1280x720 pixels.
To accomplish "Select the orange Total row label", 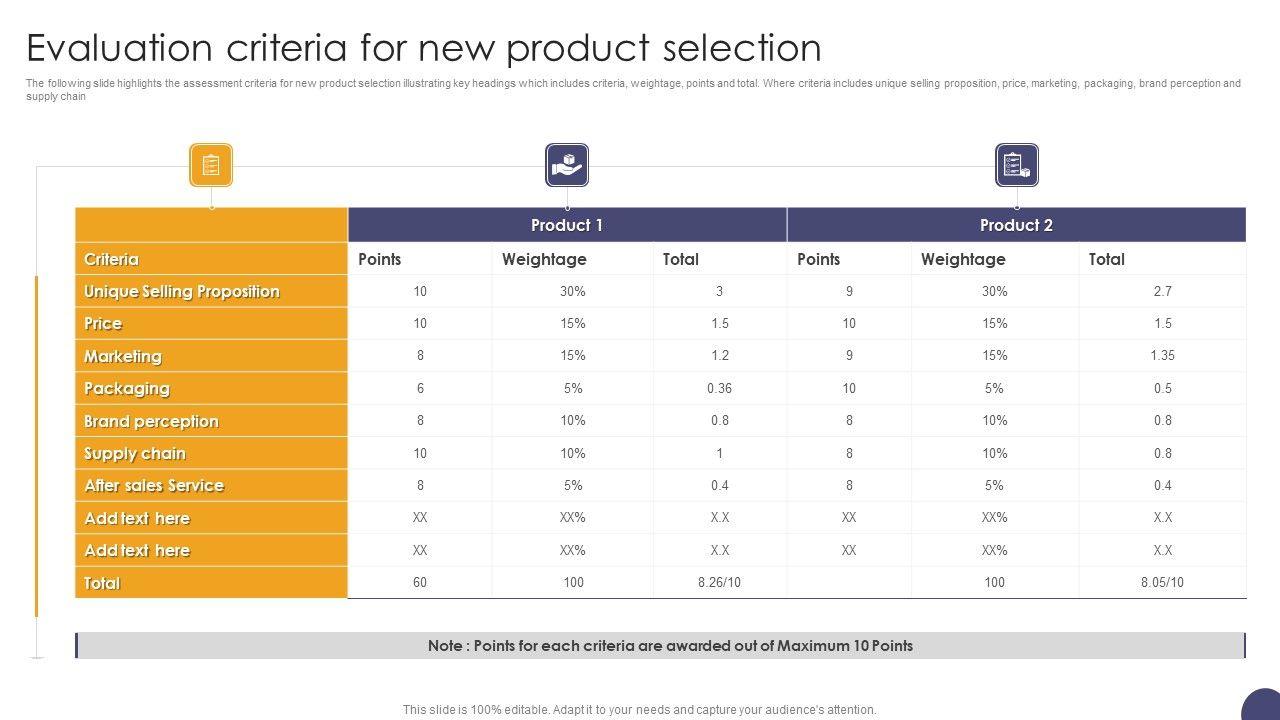I will click(102, 583).
